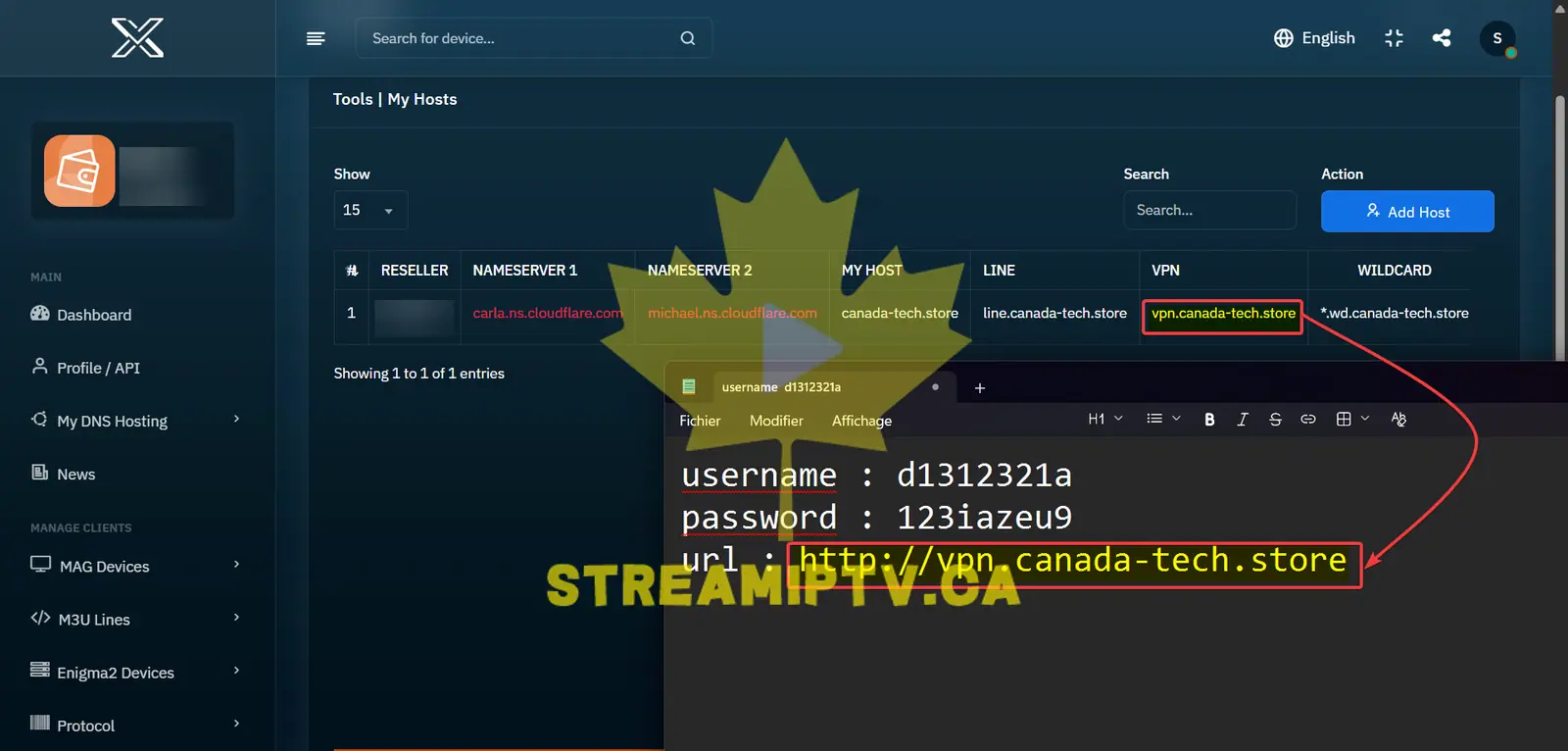Expand the My DNS Hosting submenu arrow
The image size is (1568, 751).
tap(236, 419)
